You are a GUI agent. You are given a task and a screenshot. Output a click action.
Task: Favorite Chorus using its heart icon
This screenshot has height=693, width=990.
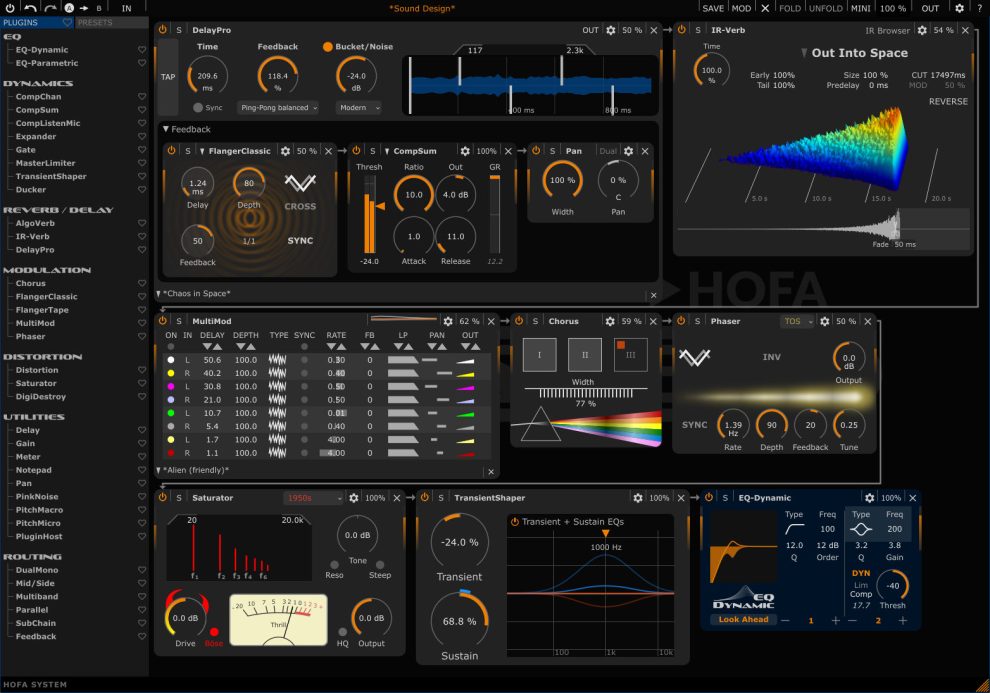141,283
